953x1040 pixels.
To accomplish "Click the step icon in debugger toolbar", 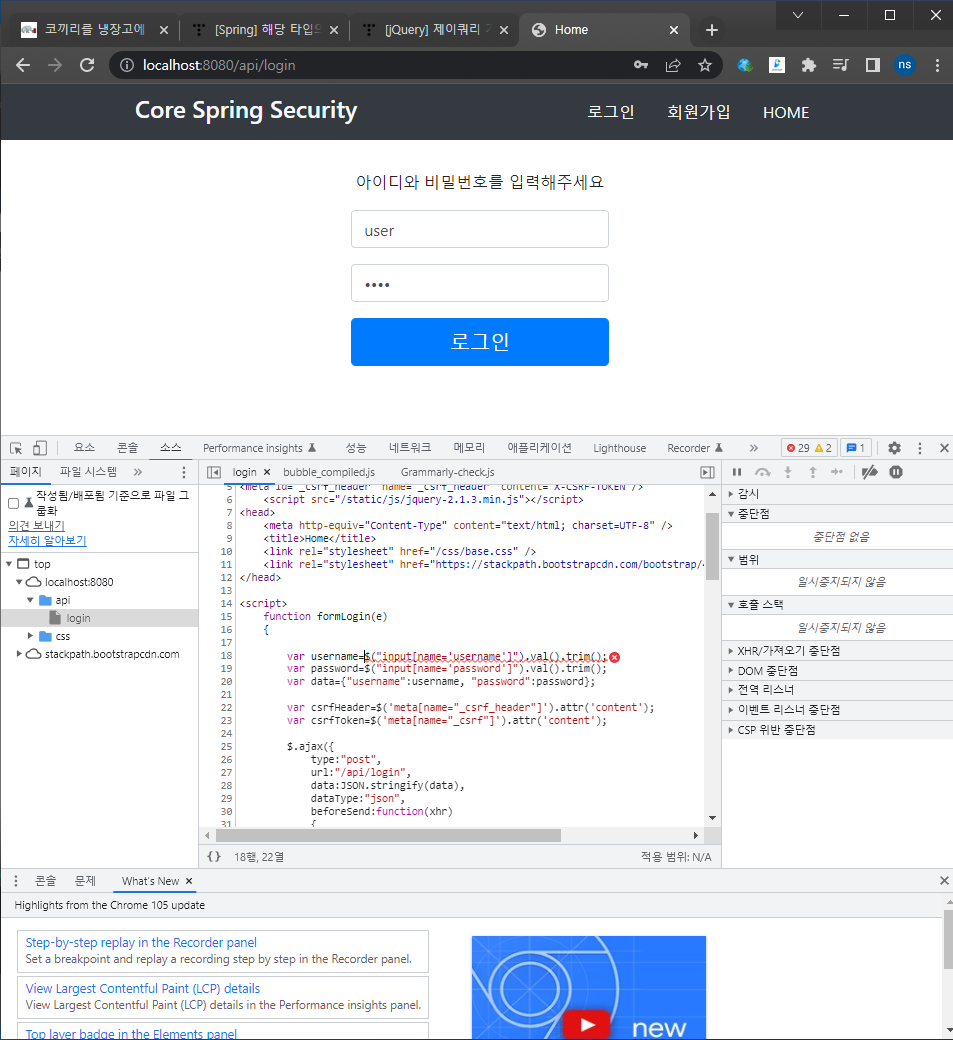I will [837, 472].
